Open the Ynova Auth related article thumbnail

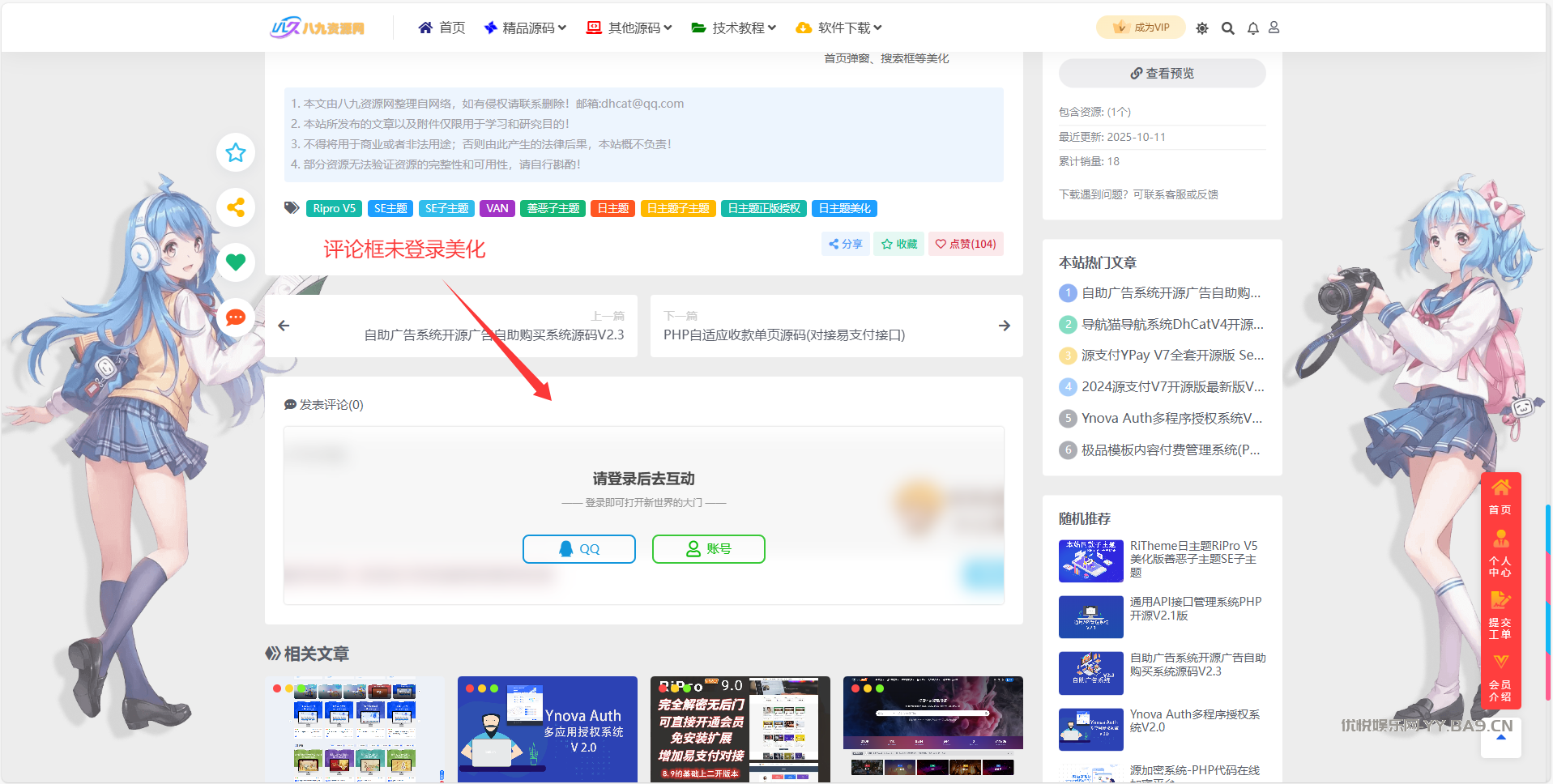coord(547,729)
